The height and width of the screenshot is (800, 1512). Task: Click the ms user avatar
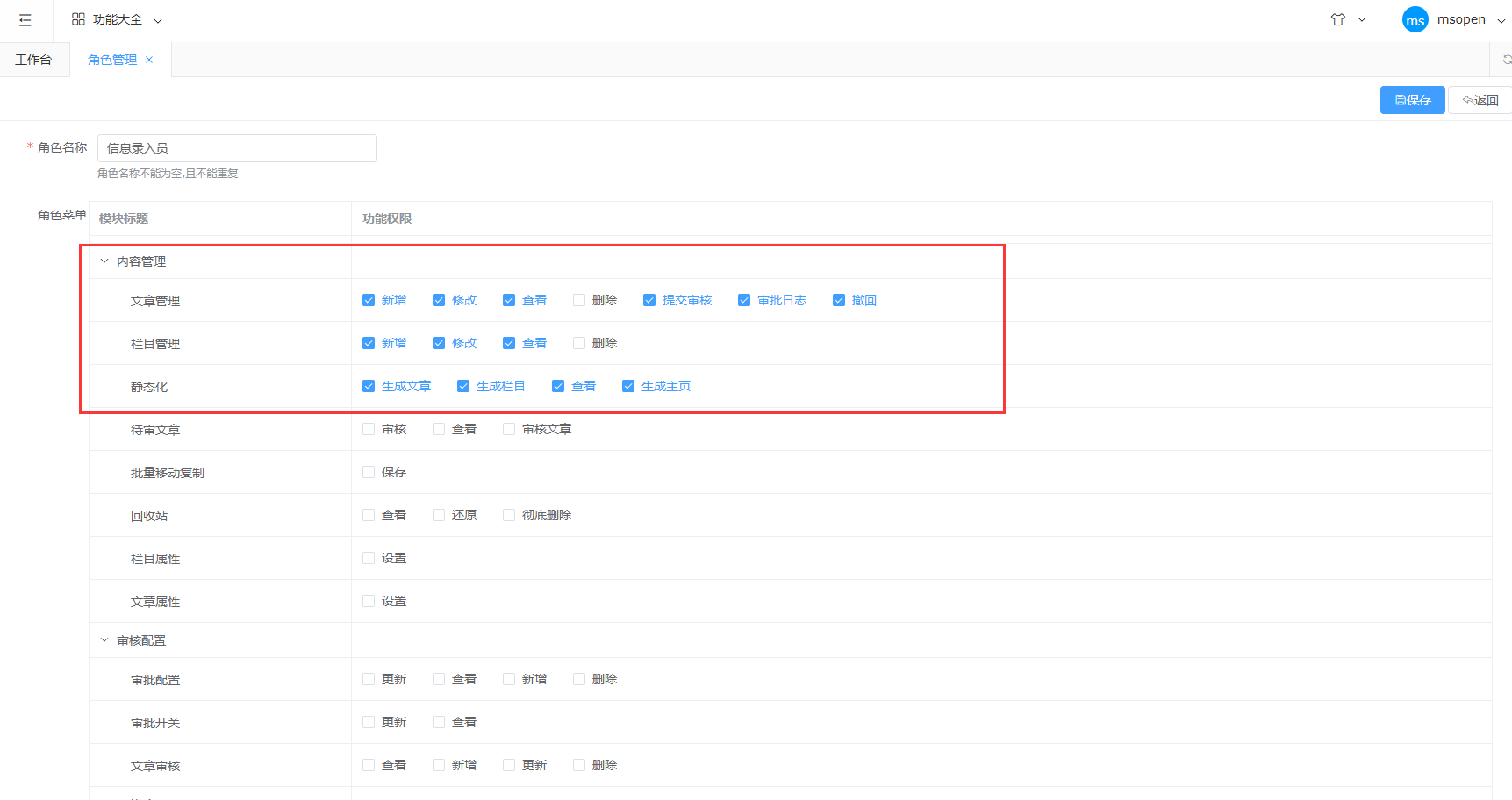(x=1415, y=20)
